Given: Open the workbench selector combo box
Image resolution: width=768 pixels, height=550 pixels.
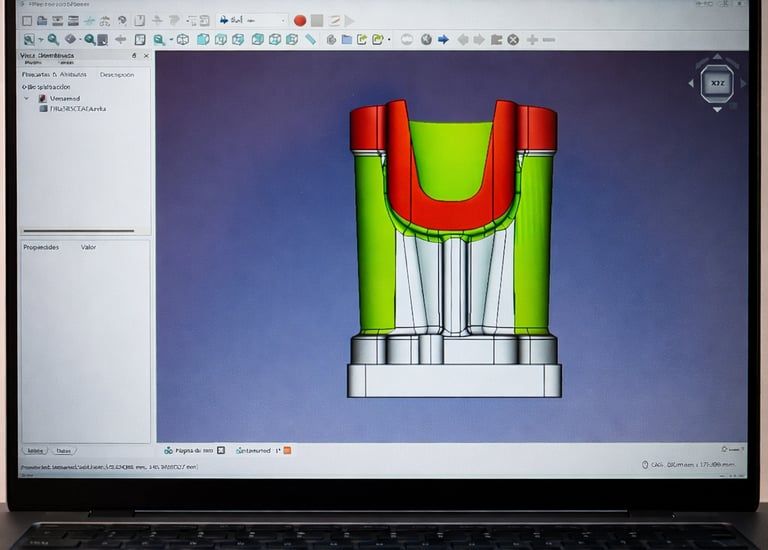Looking at the screenshot, I should tap(252, 20).
